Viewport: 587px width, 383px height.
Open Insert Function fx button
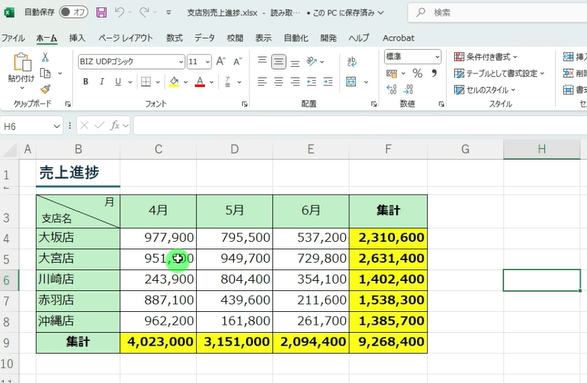(115, 125)
